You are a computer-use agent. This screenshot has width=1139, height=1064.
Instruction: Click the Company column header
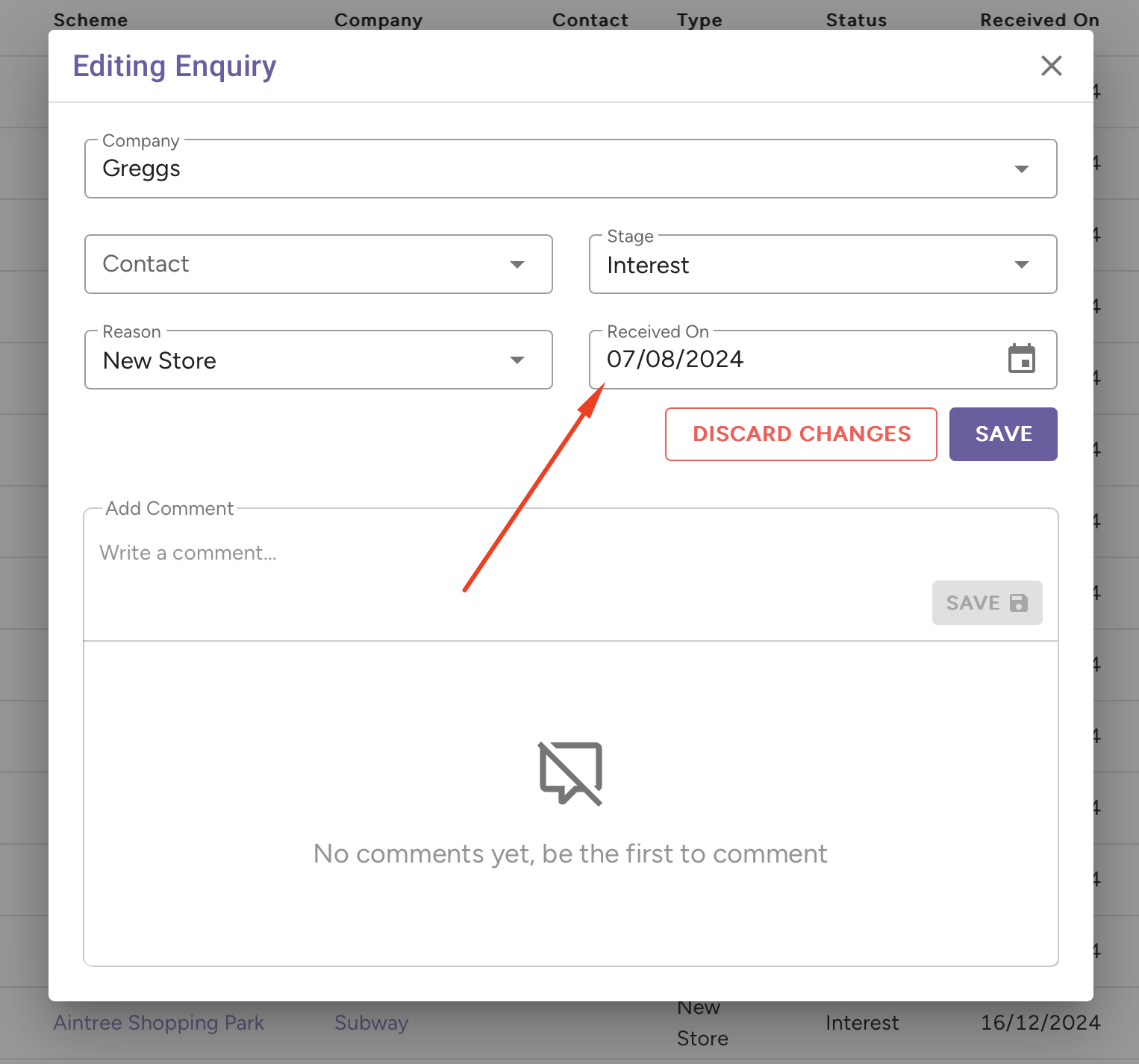point(378,20)
